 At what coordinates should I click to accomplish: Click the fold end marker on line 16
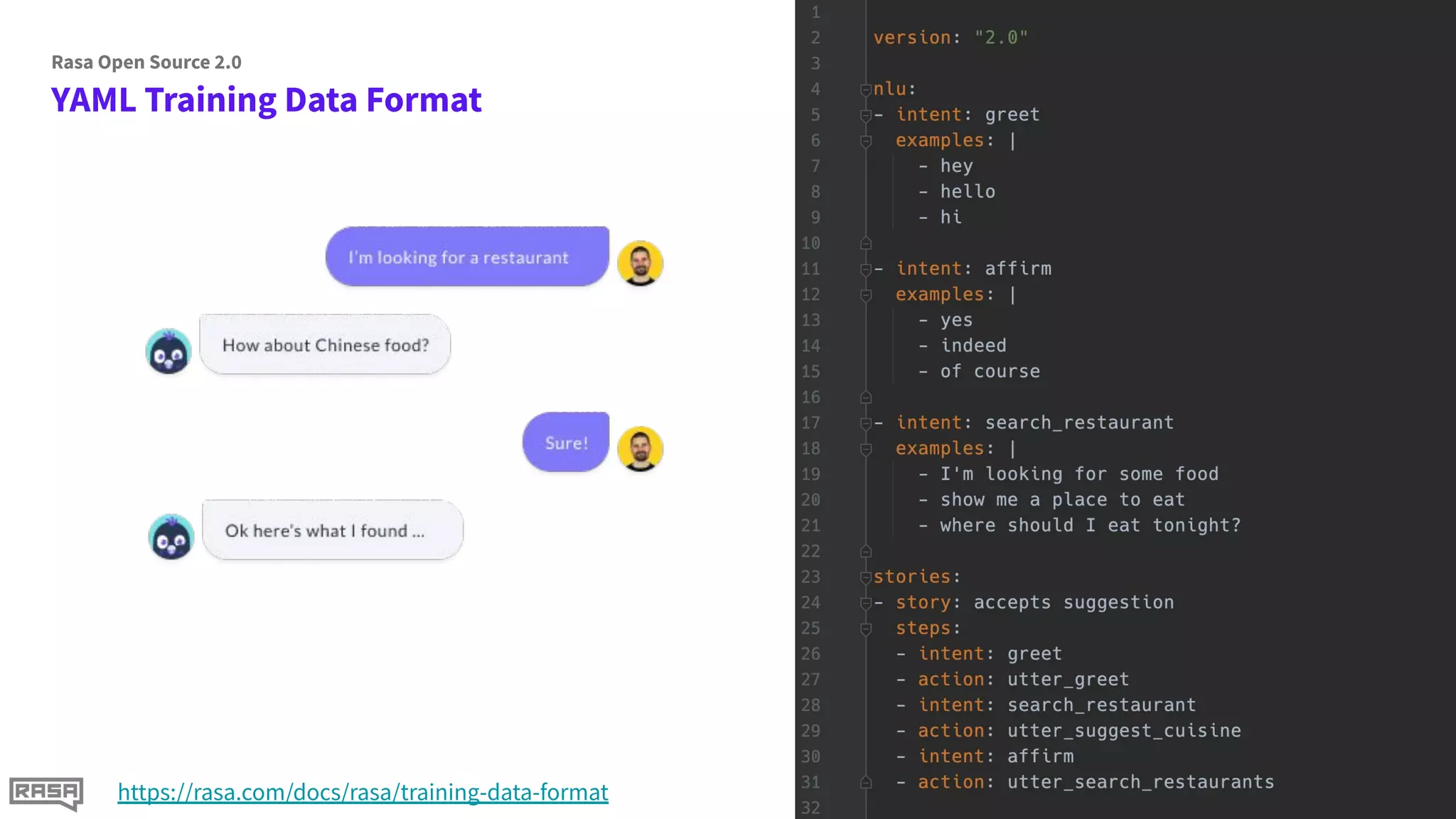865,397
